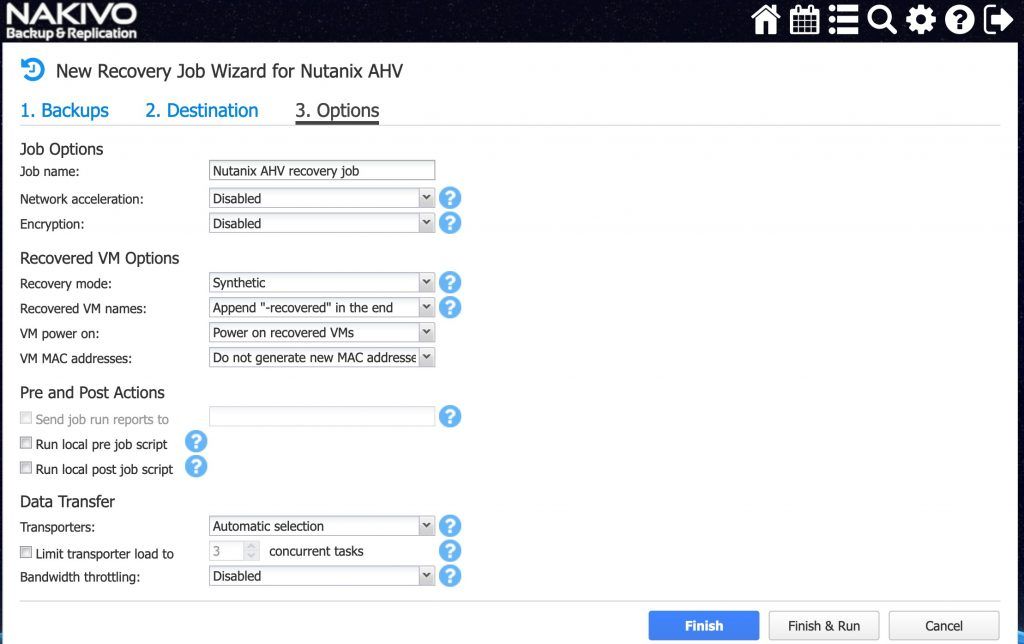Open Transporters Automatic selection dropdown
The height and width of the screenshot is (644, 1024).
coord(322,526)
